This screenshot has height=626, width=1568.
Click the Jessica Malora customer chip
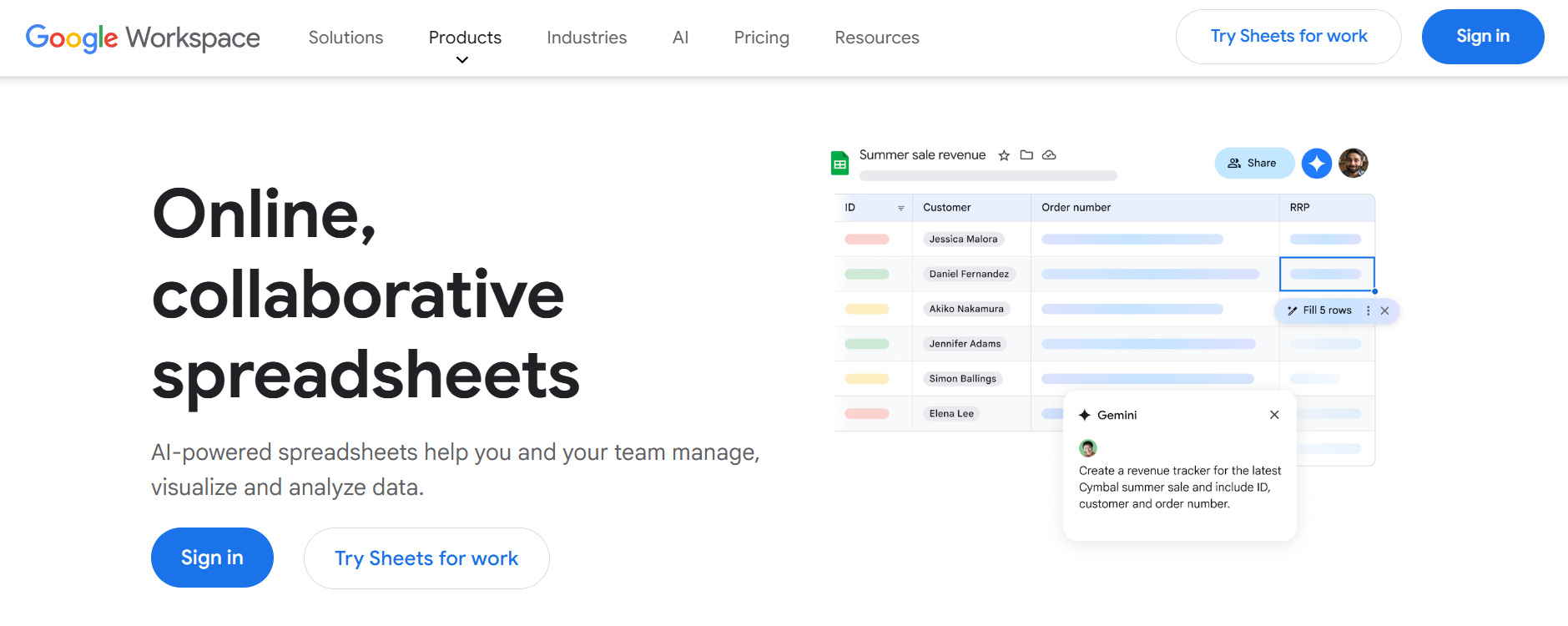click(x=964, y=239)
